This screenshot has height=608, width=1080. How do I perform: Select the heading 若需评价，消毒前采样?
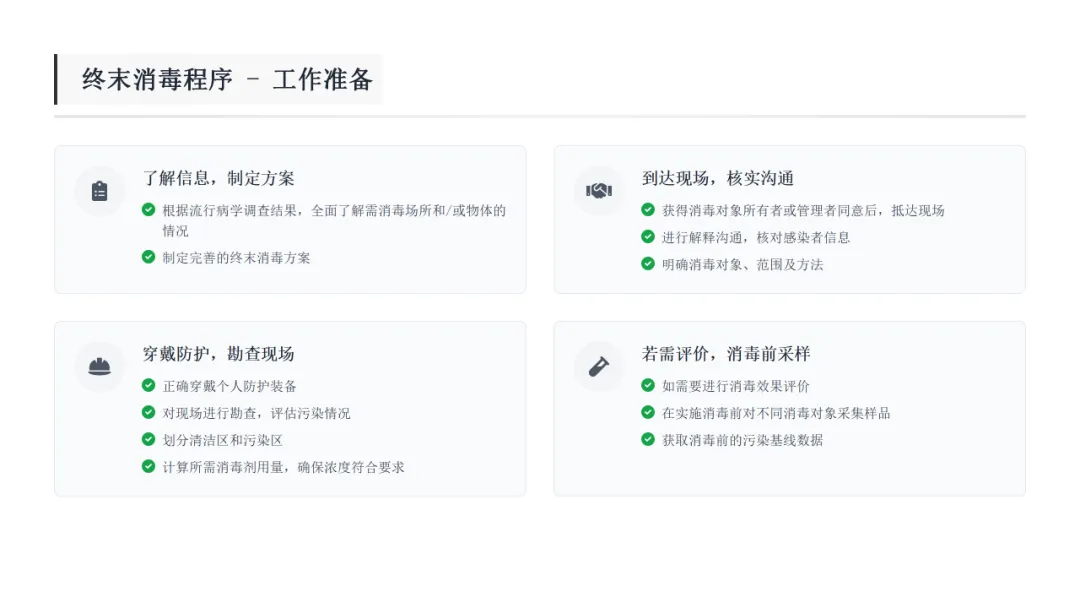[726, 354]
